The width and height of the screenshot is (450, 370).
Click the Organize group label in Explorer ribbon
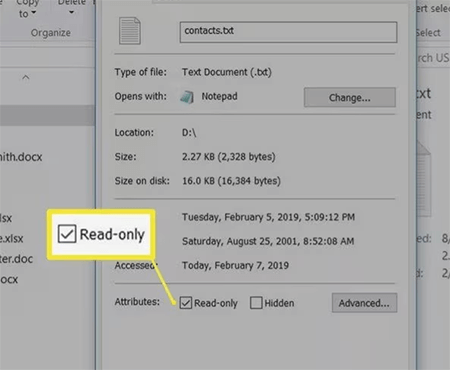pyautogui.click(x=51, y=33)
